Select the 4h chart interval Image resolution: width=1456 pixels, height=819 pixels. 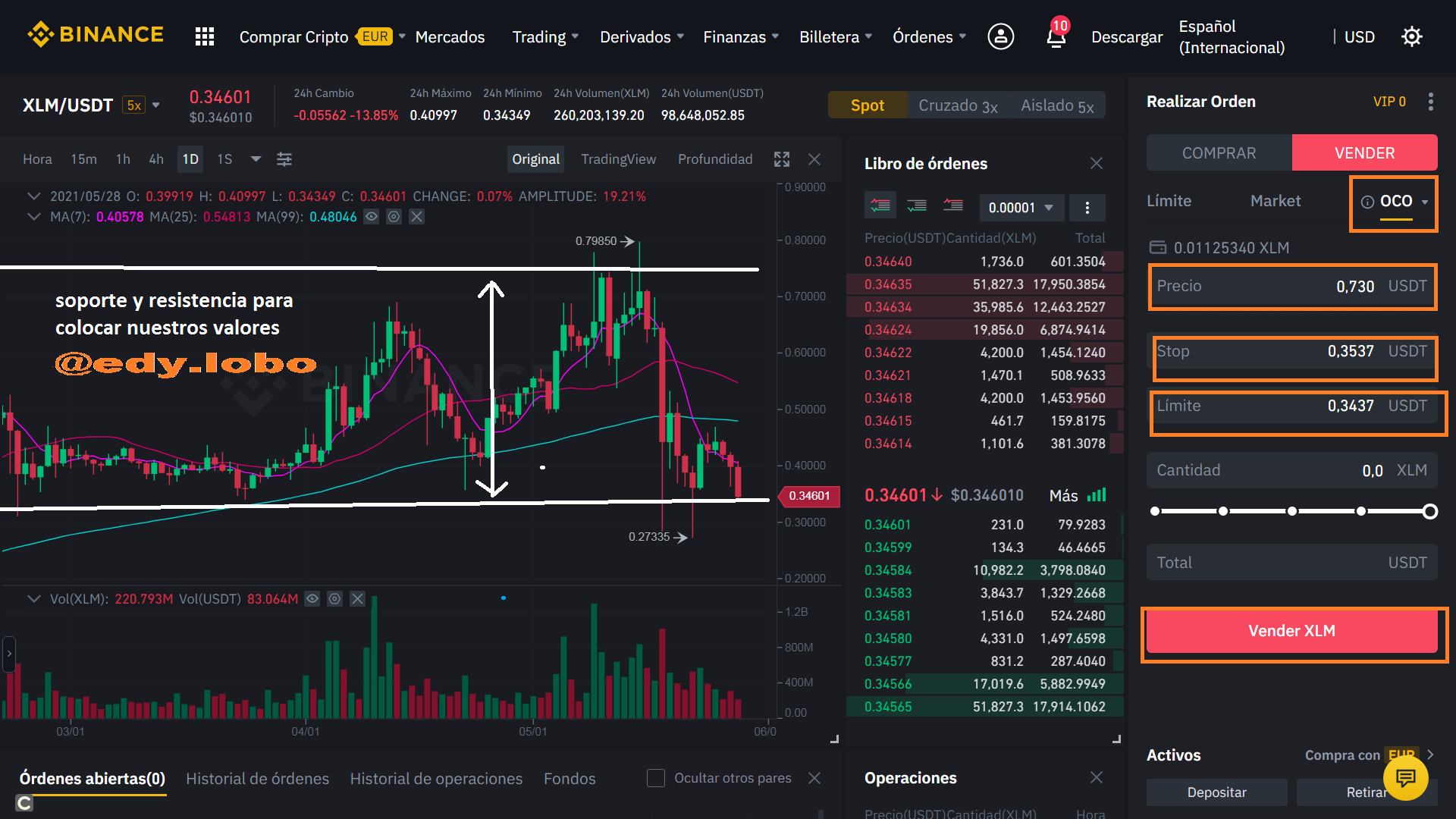click(156, 159)
